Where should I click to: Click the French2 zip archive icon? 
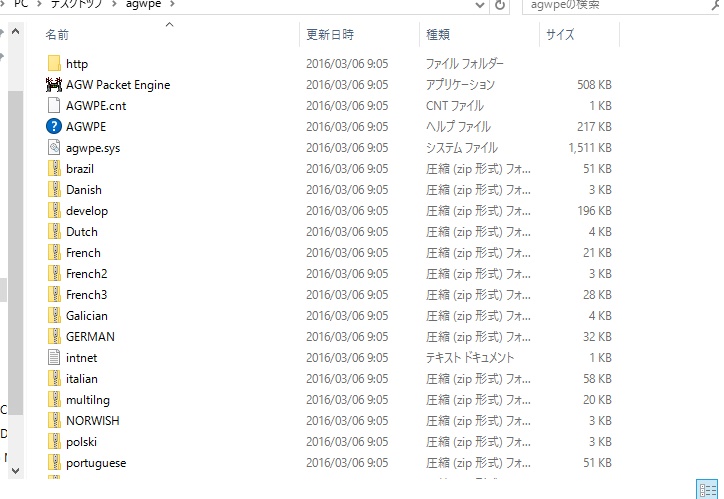tap(54, 274)
